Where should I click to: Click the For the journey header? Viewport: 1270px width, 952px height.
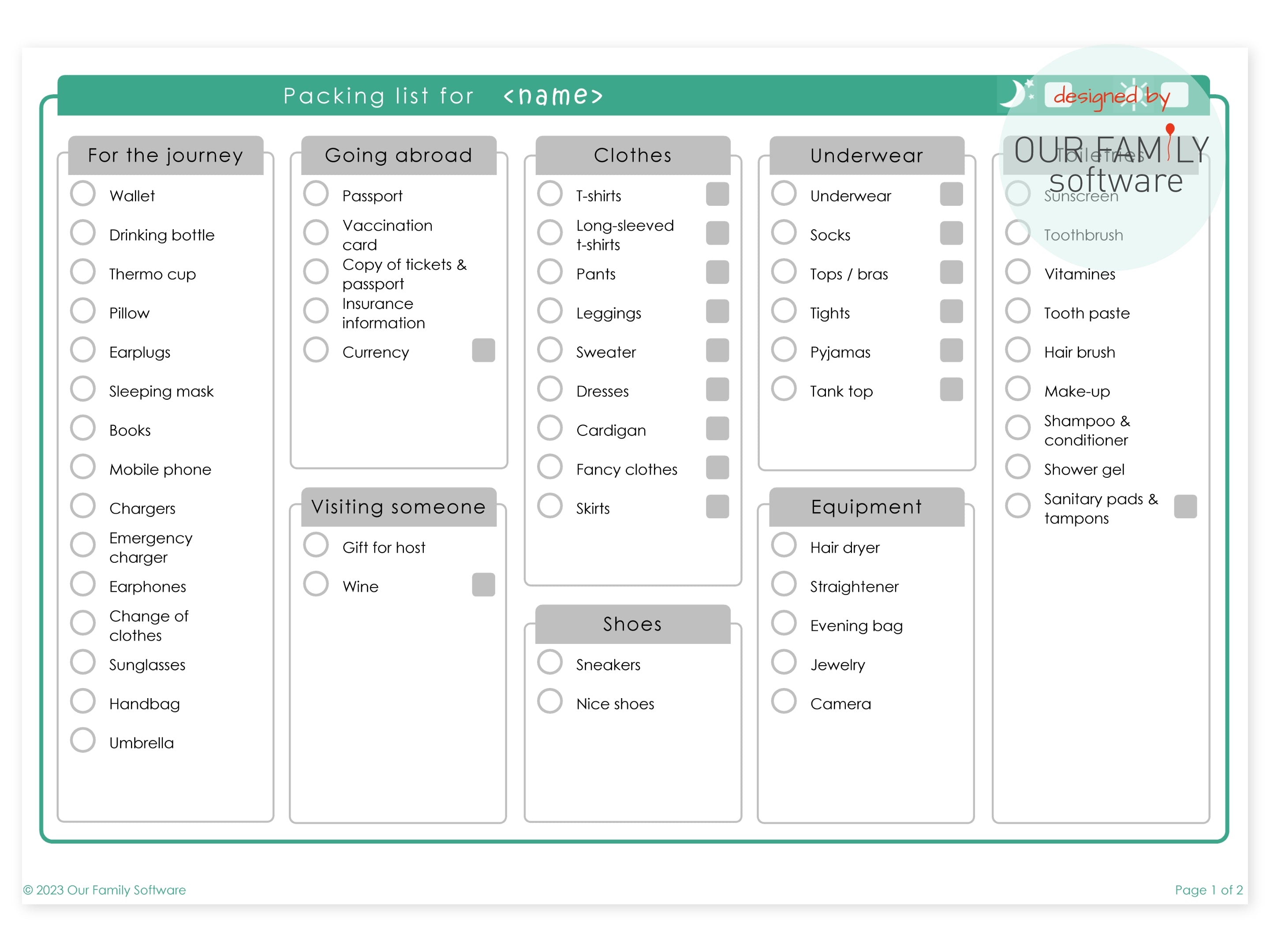click(166, 156)
